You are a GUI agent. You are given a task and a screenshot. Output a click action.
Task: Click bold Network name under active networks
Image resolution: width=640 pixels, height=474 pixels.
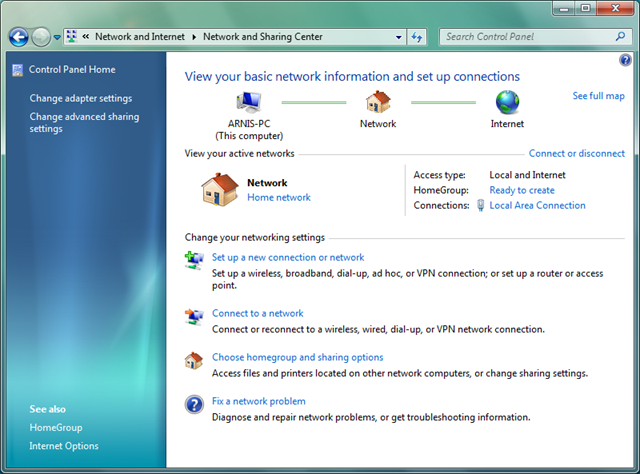pos(267,183)
